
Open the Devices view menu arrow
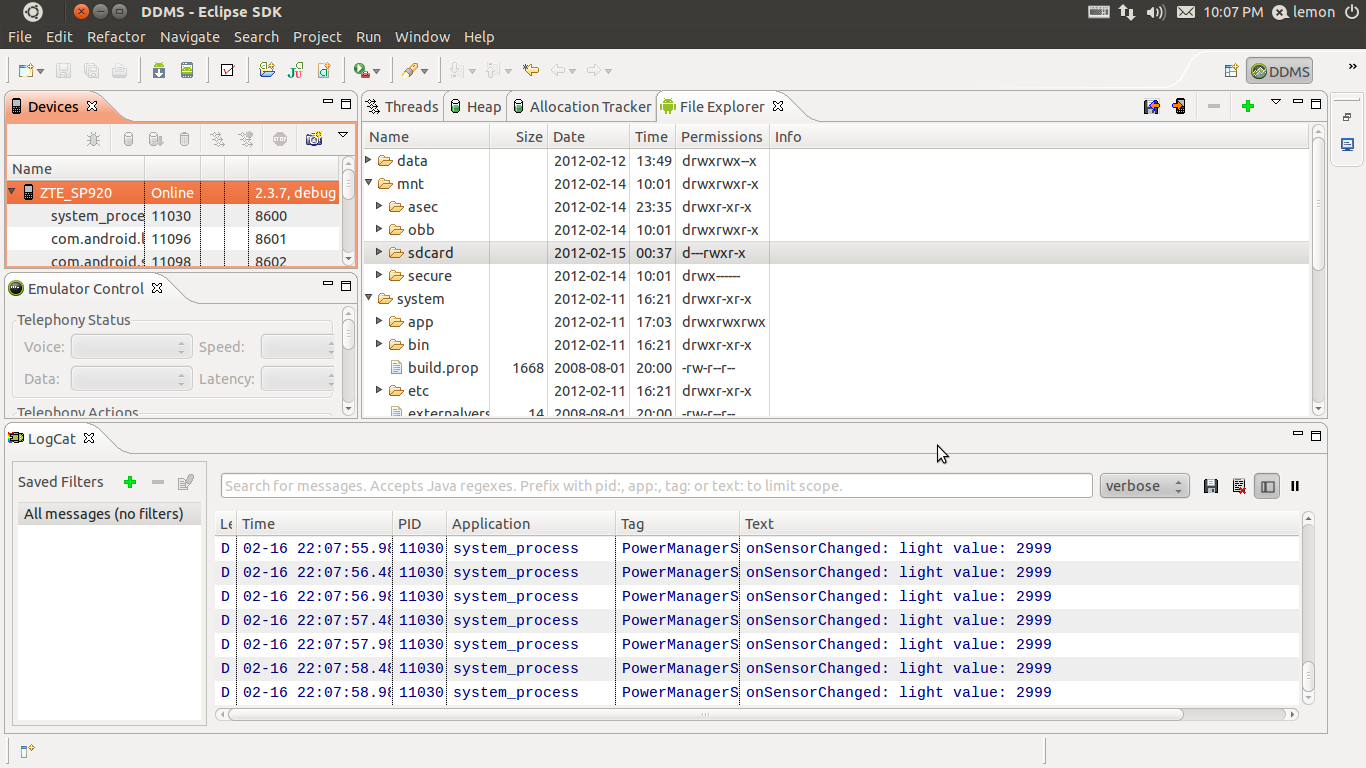click(x=343, y=134)
